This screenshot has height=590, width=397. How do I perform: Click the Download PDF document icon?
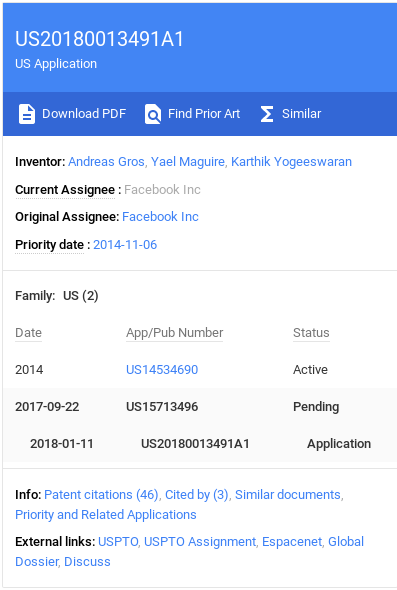click(27, 114)
